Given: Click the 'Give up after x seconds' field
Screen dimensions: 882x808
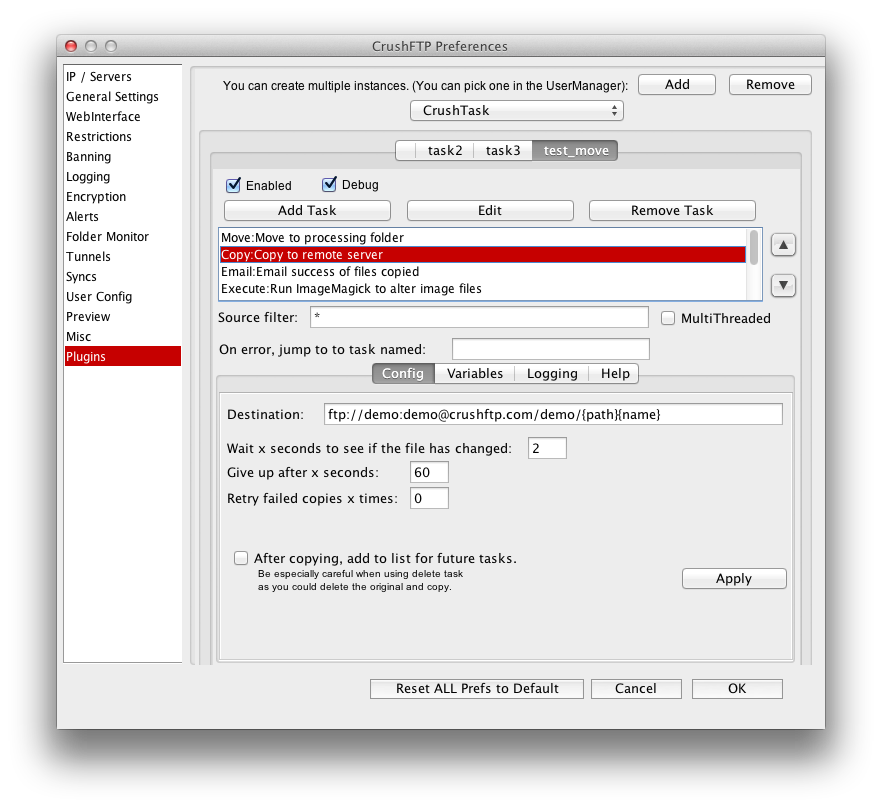Looking at the screenshot, I should coord(429,472).
